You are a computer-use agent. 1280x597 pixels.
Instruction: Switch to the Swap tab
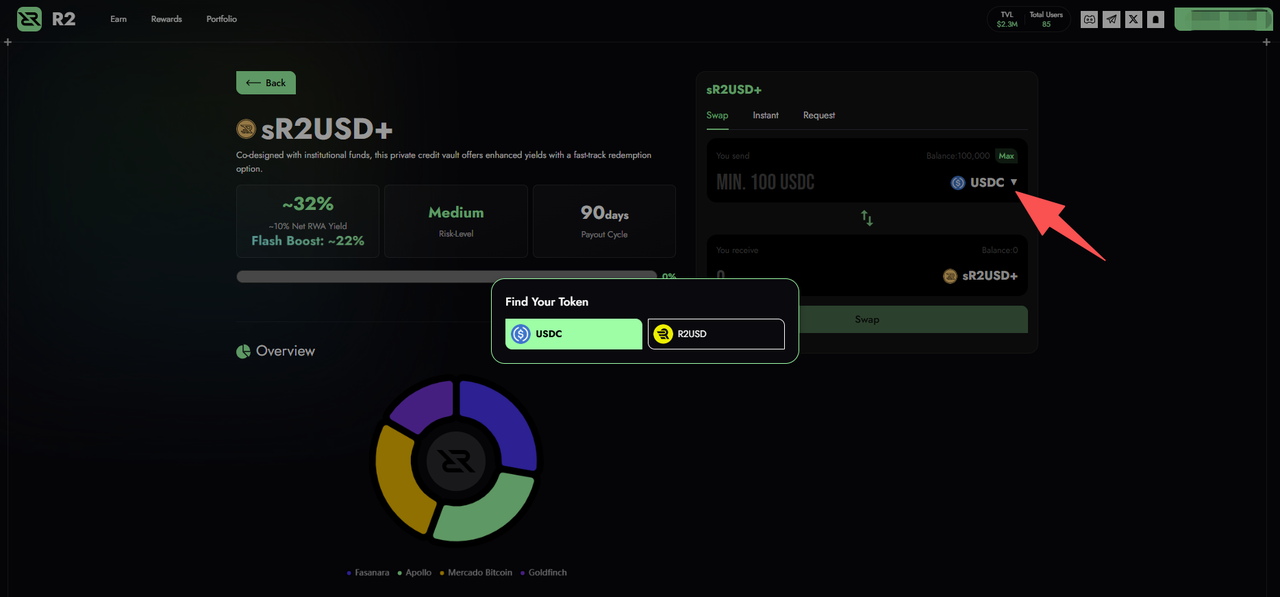[x=717, y=115]
